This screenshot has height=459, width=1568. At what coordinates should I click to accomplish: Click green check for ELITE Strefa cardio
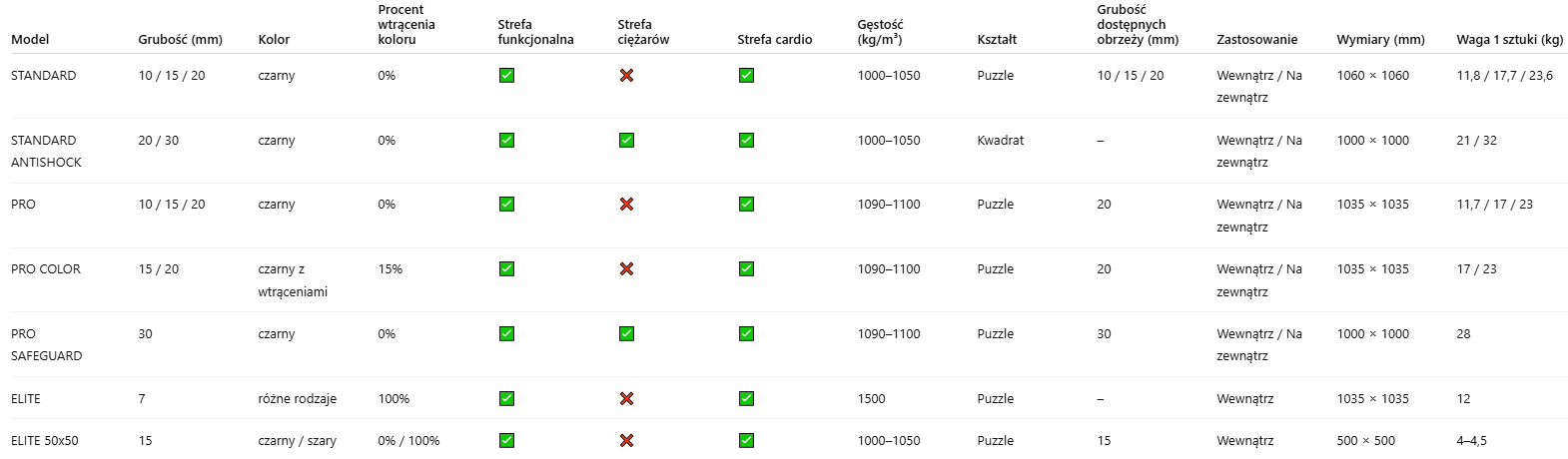click(746, 399)
